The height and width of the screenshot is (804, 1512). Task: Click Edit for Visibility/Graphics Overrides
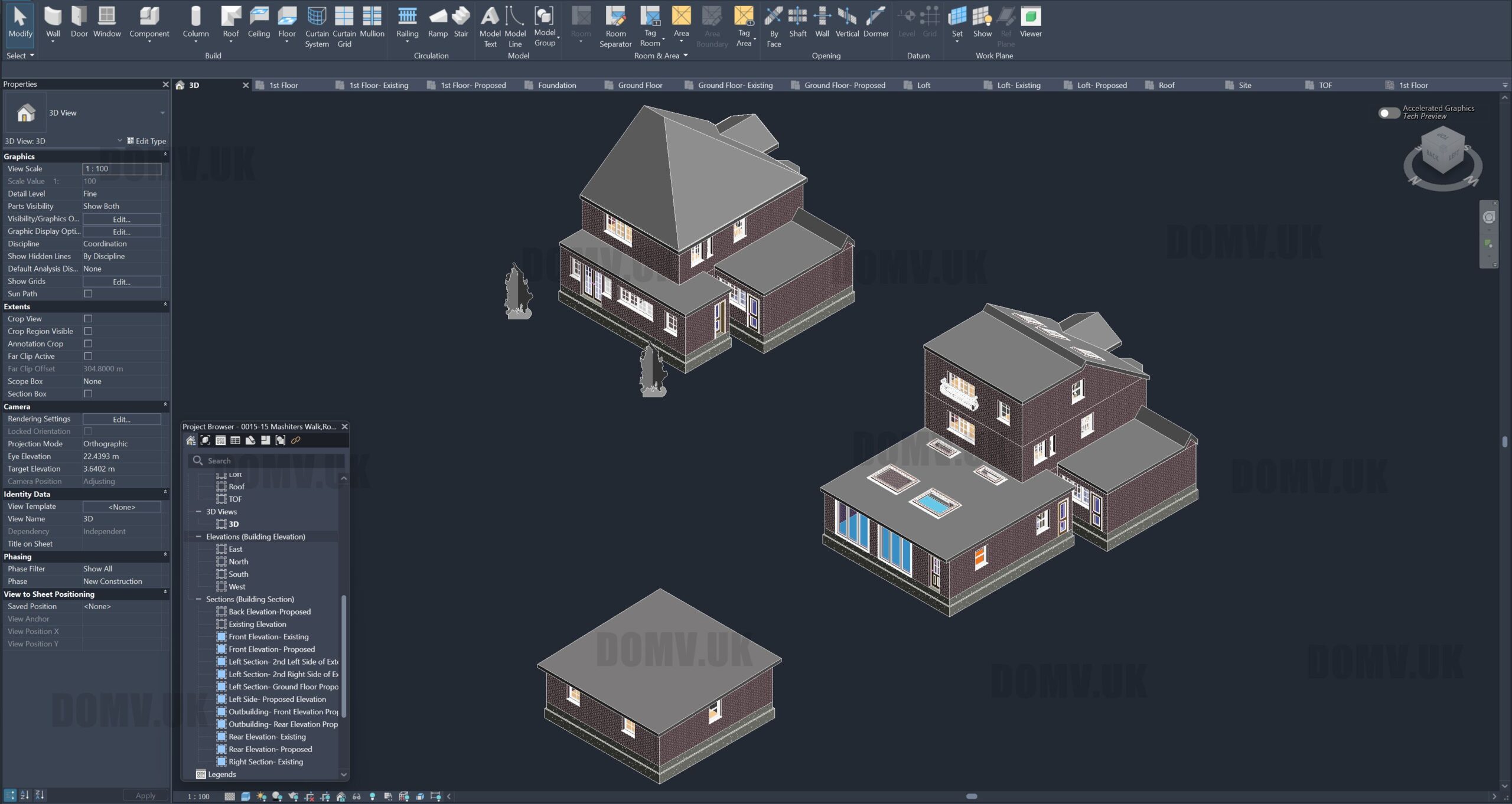(x=122, y=219)
